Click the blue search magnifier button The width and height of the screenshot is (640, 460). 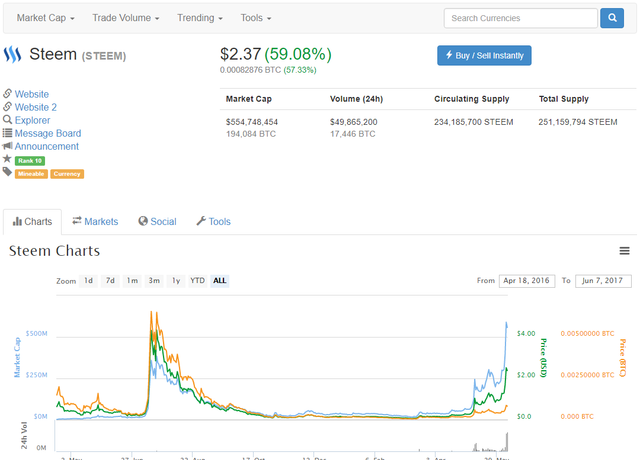(611, 18)
